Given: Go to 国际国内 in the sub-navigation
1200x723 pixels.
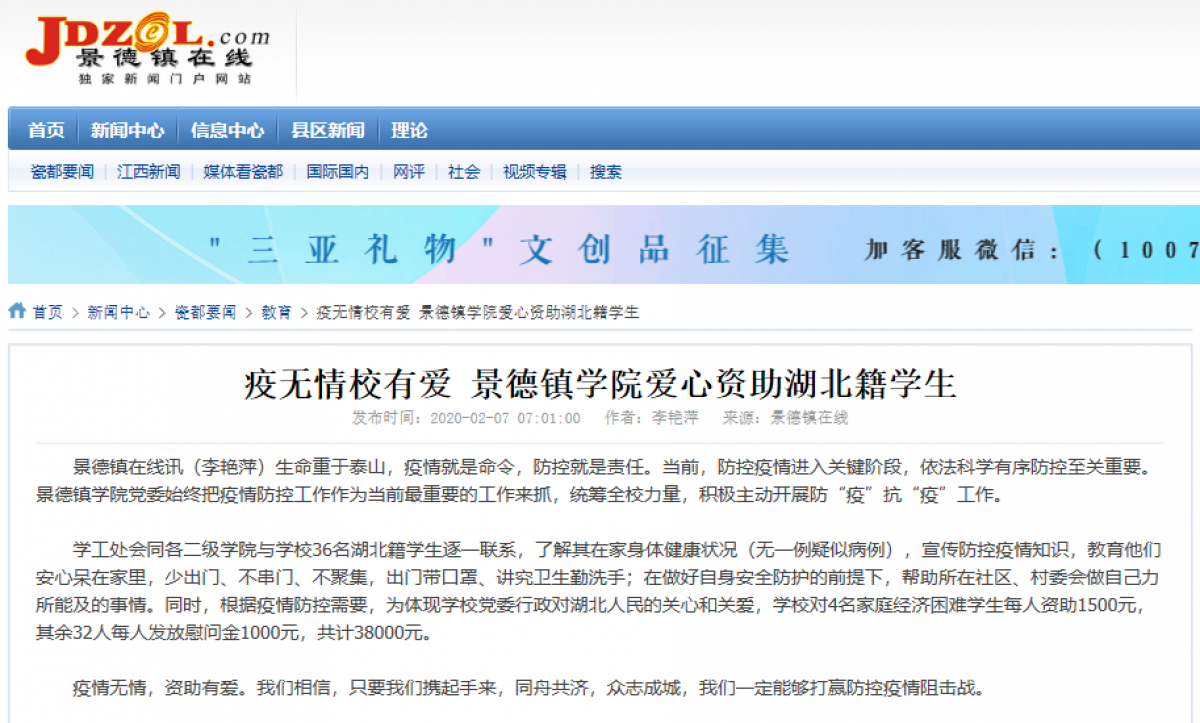Looking at the screenshot, I should [x=338, y=172].
